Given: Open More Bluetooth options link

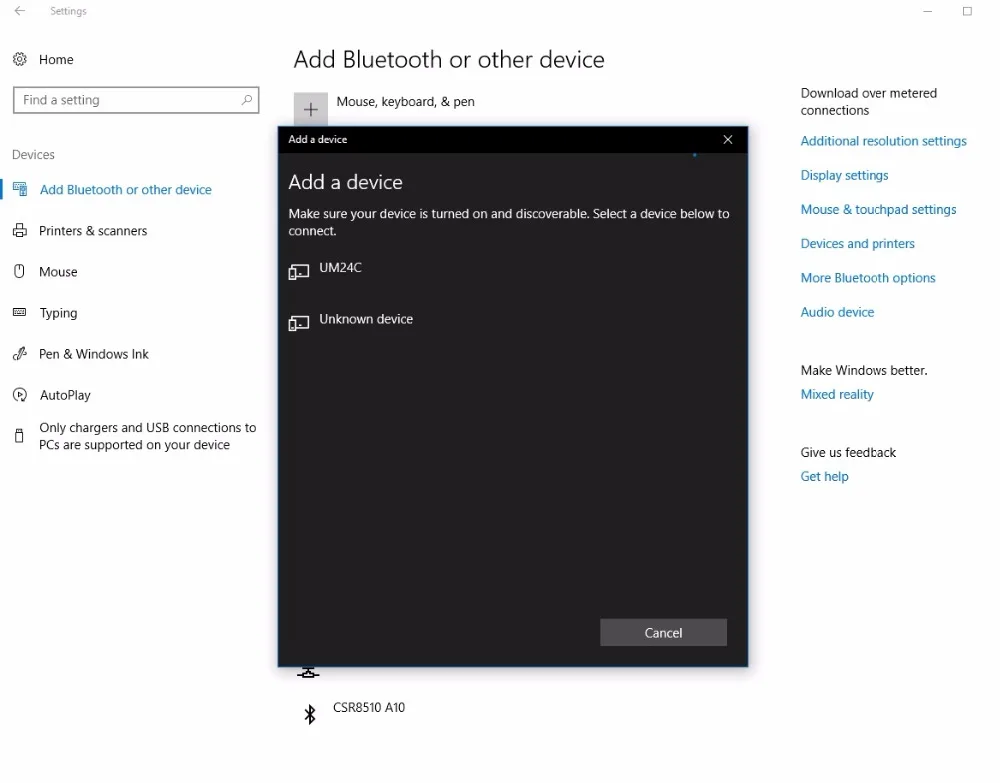Looking at the screenshot, I should coord(868,277).
